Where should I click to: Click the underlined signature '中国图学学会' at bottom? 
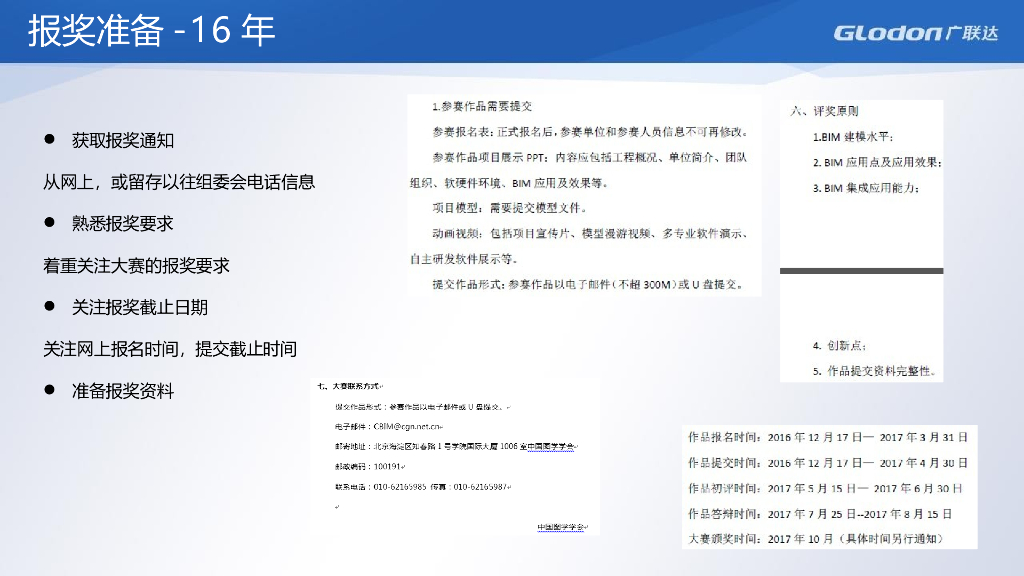562,528
